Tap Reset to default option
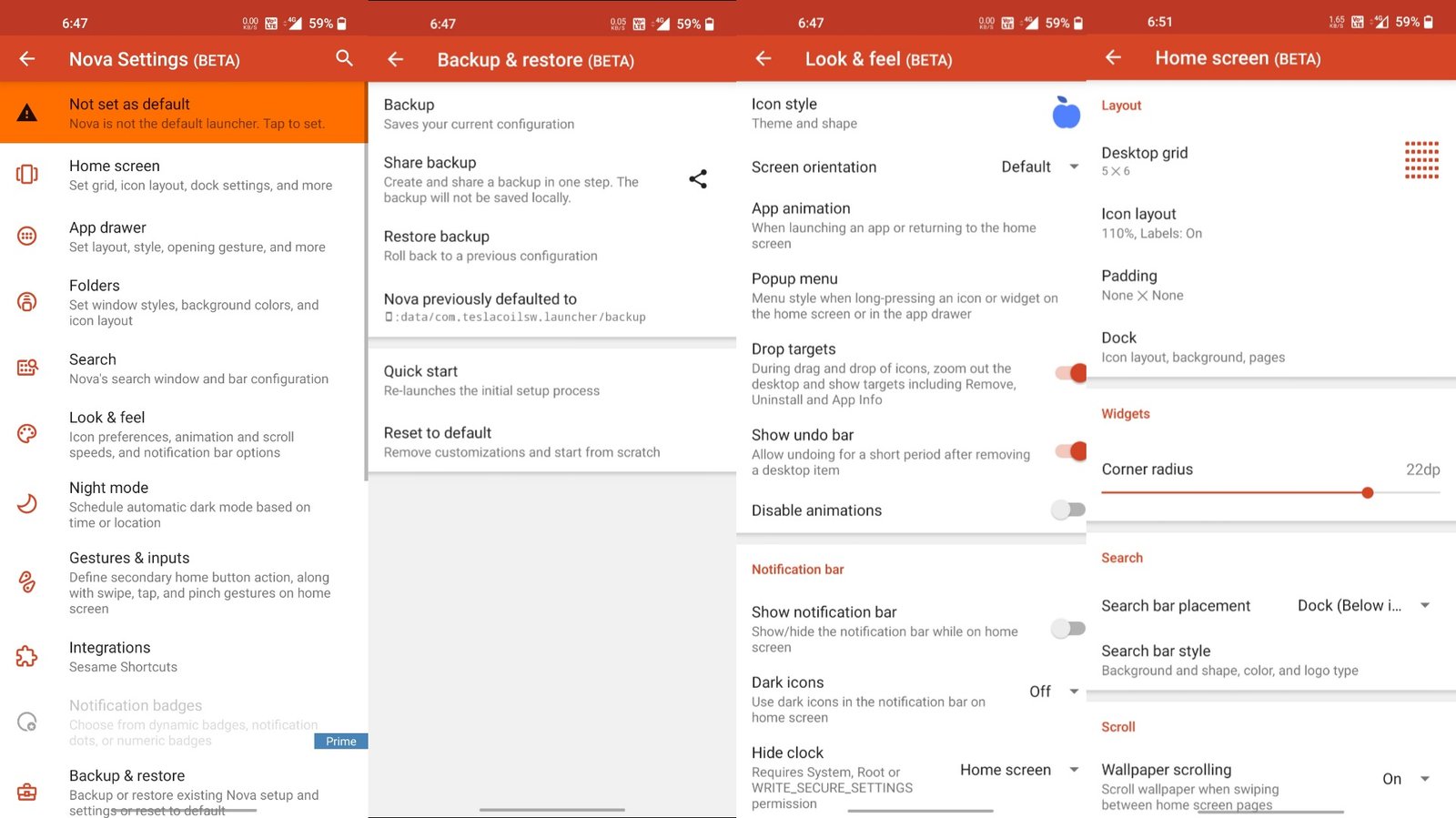The height and width of the screenshot is (818, 1456). (552, 442)
